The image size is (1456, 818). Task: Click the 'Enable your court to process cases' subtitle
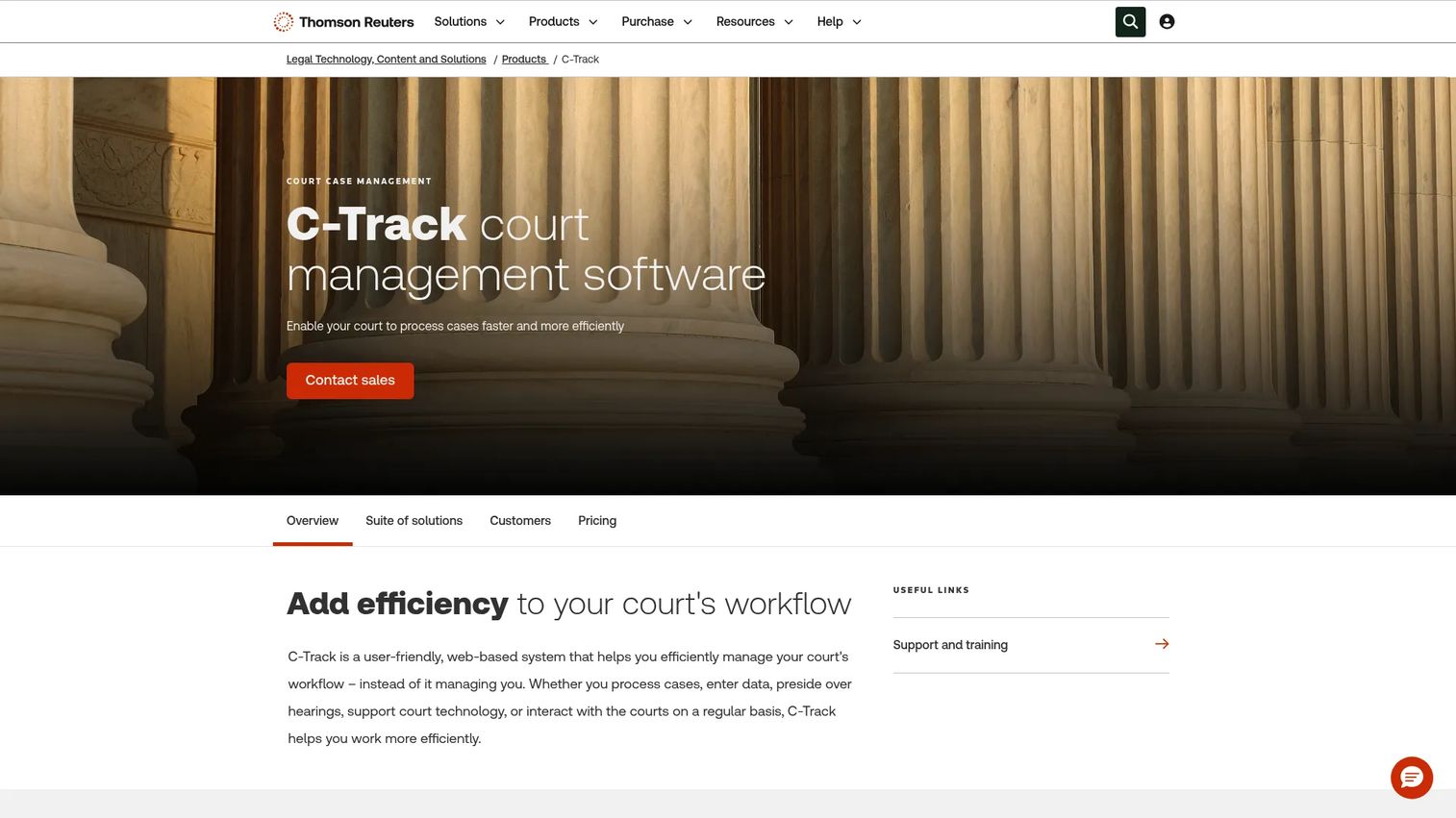coord(455,327)
